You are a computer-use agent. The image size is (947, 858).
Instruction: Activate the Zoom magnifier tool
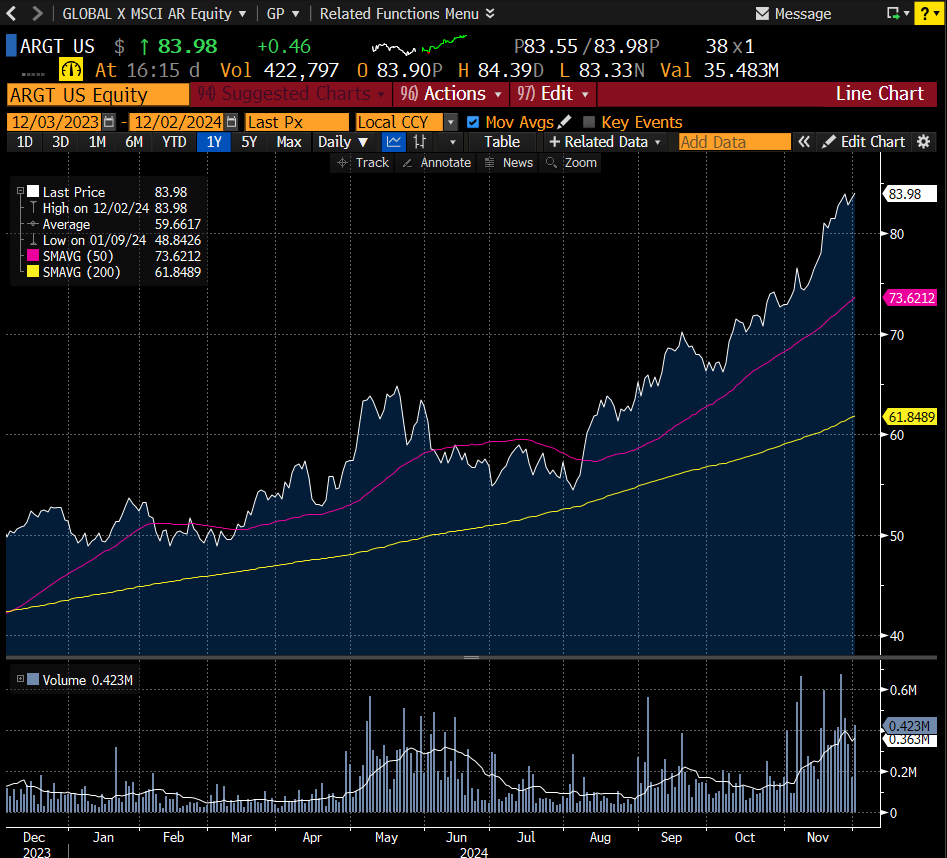[571, 162]
